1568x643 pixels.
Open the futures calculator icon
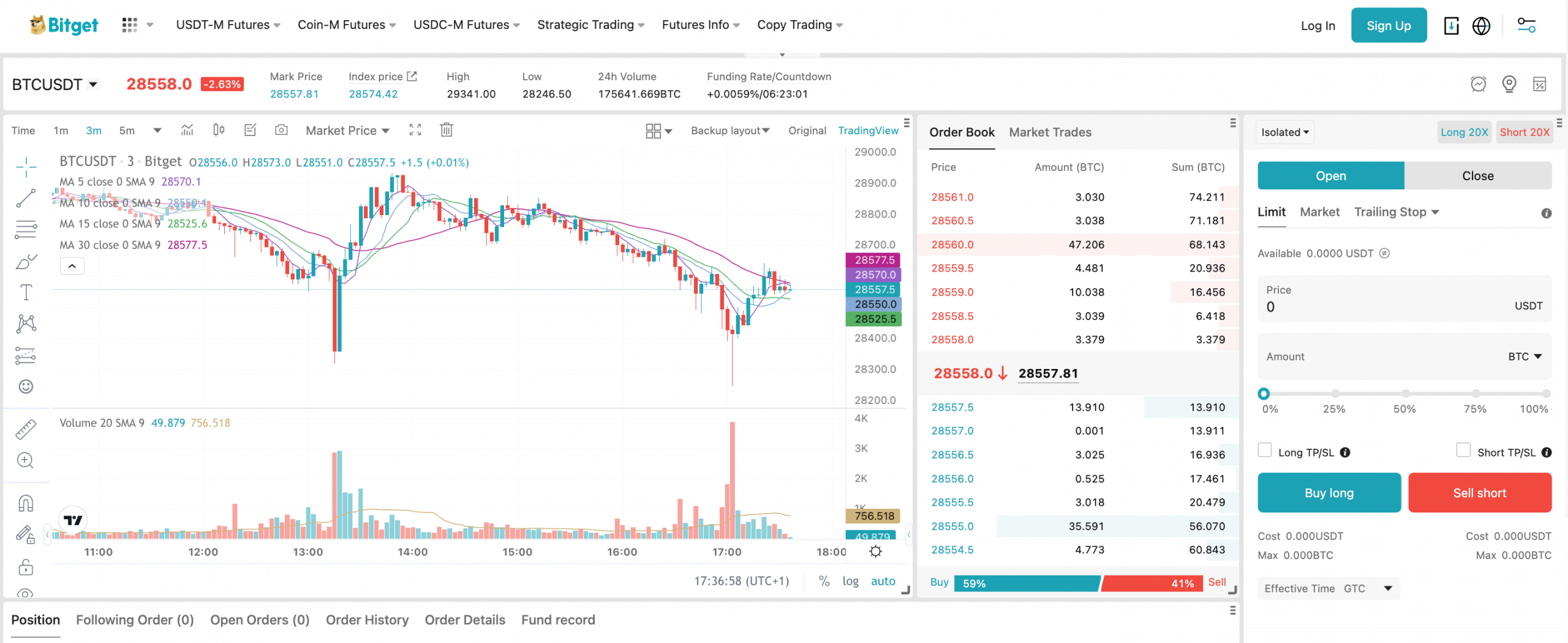1540,84
